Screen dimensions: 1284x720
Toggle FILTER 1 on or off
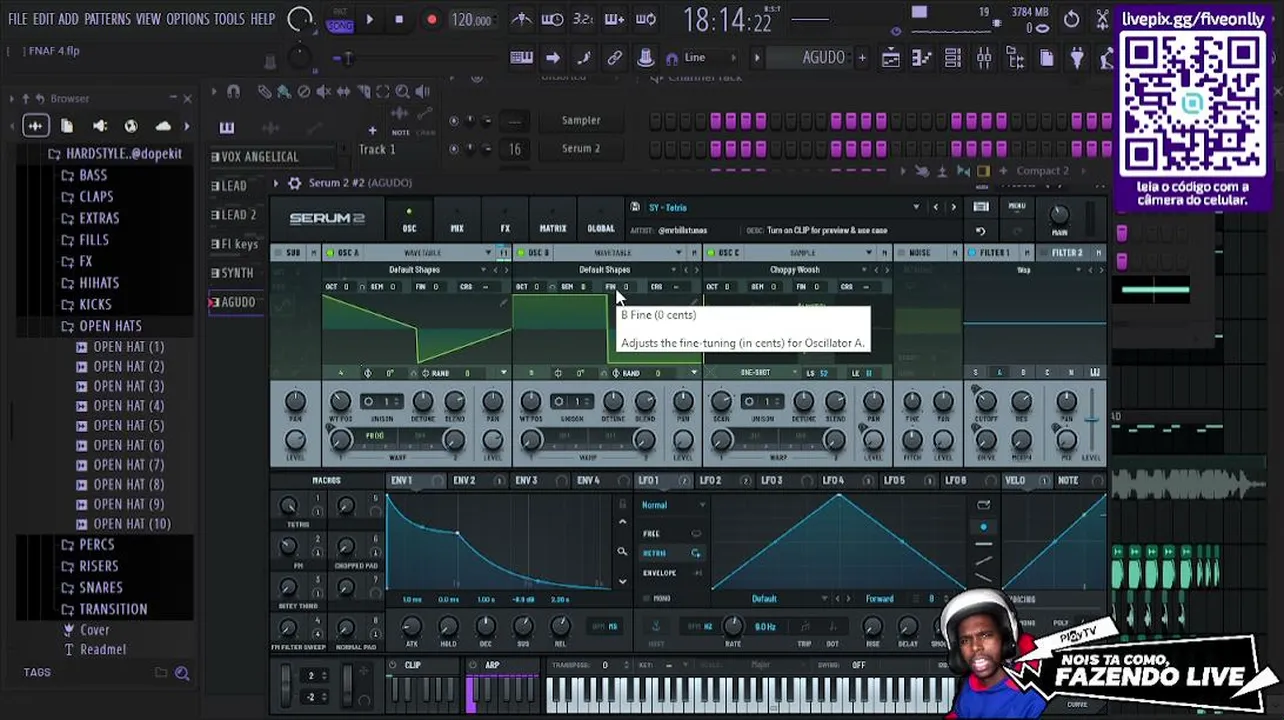971,253
